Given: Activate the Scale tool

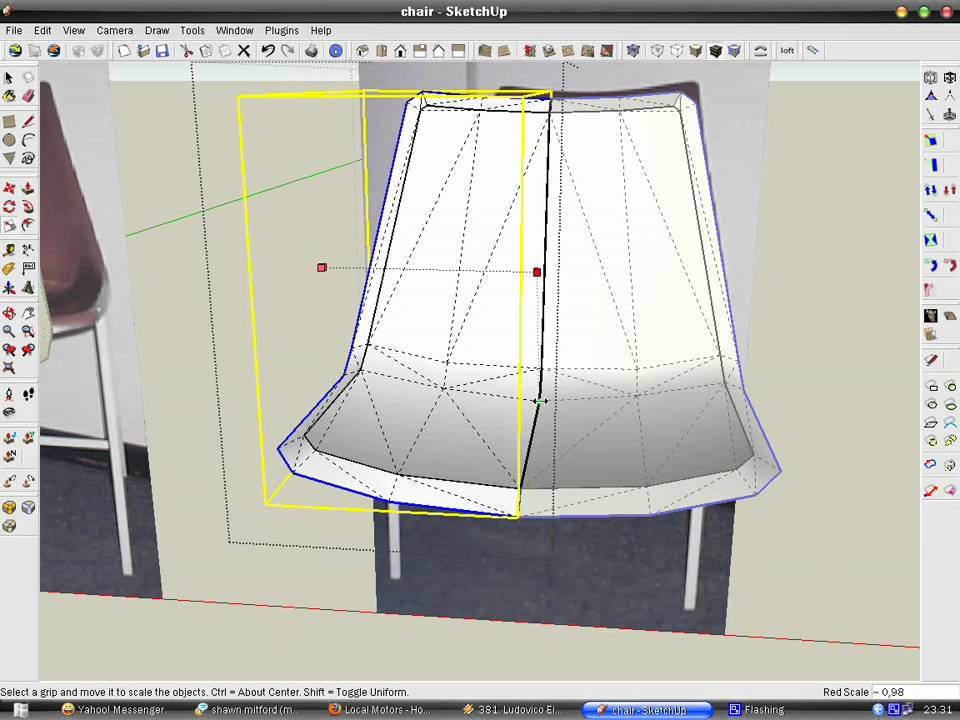Looking at the screenshot, I should (9, 225).
